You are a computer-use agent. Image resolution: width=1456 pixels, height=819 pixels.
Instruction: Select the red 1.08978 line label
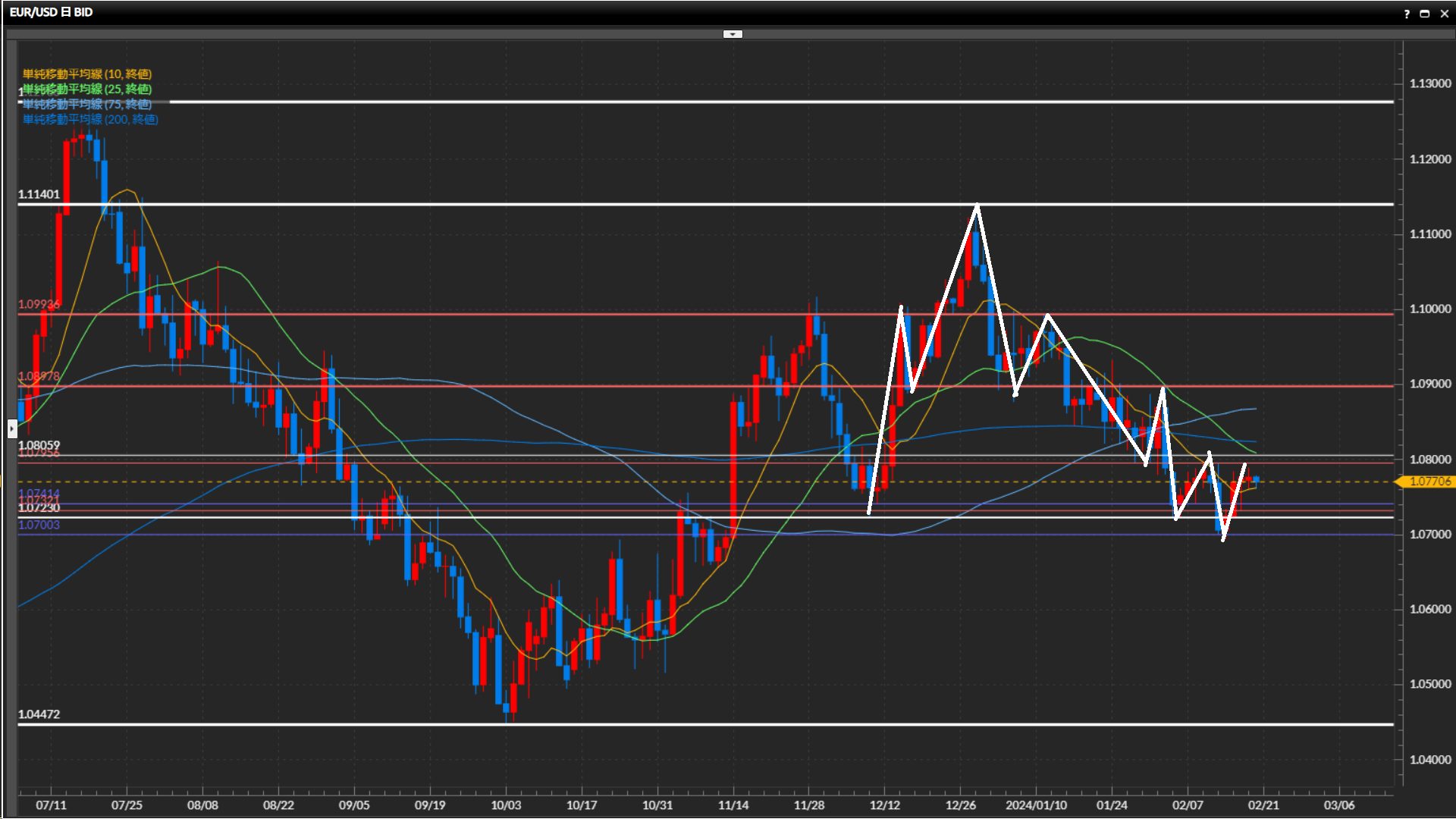click(39, 376)
